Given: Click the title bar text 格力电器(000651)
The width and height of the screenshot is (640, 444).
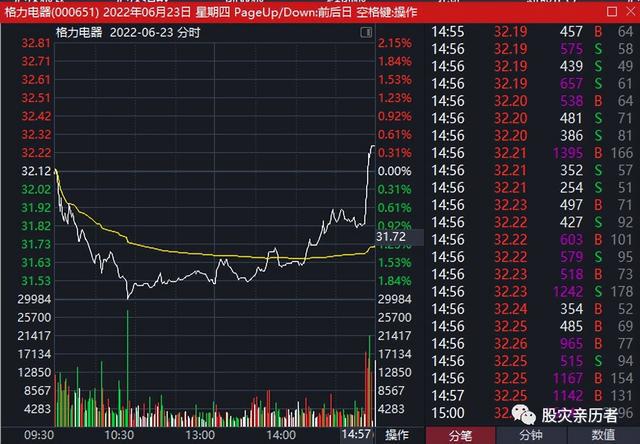Looking at the screenshot, I should coord(52,12).
